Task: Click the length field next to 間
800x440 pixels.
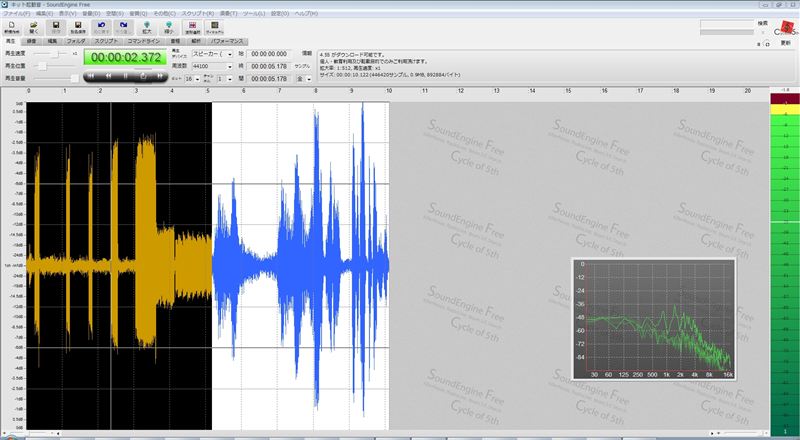Action: pyautogui.click(x=269, y=79)
